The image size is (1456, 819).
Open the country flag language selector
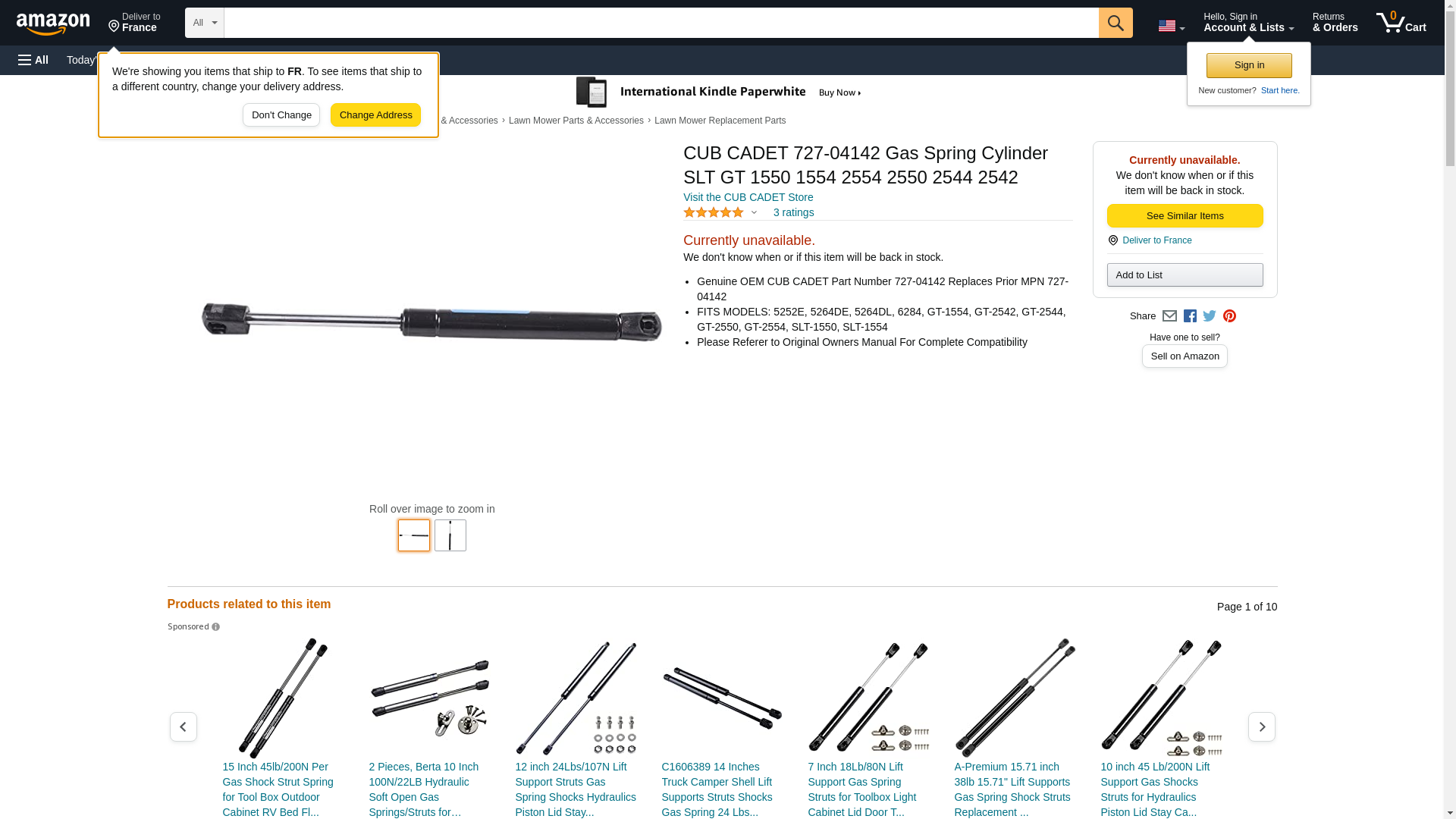coord(1171,26)
